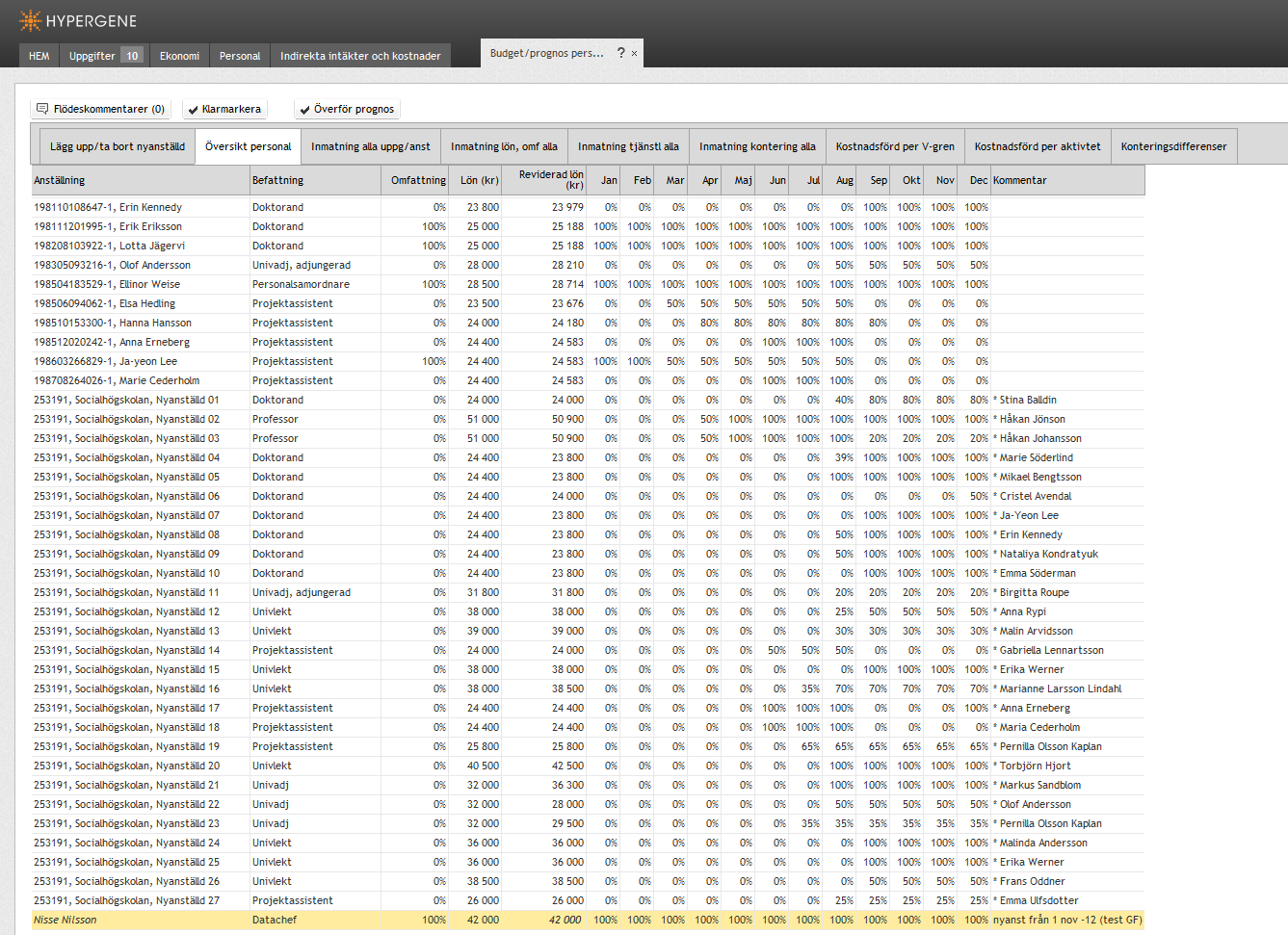This screenshot has height=935, width=1288.
Task: Switch to Lägg upp/ta bort nyanställd tab
Action: 118,146
